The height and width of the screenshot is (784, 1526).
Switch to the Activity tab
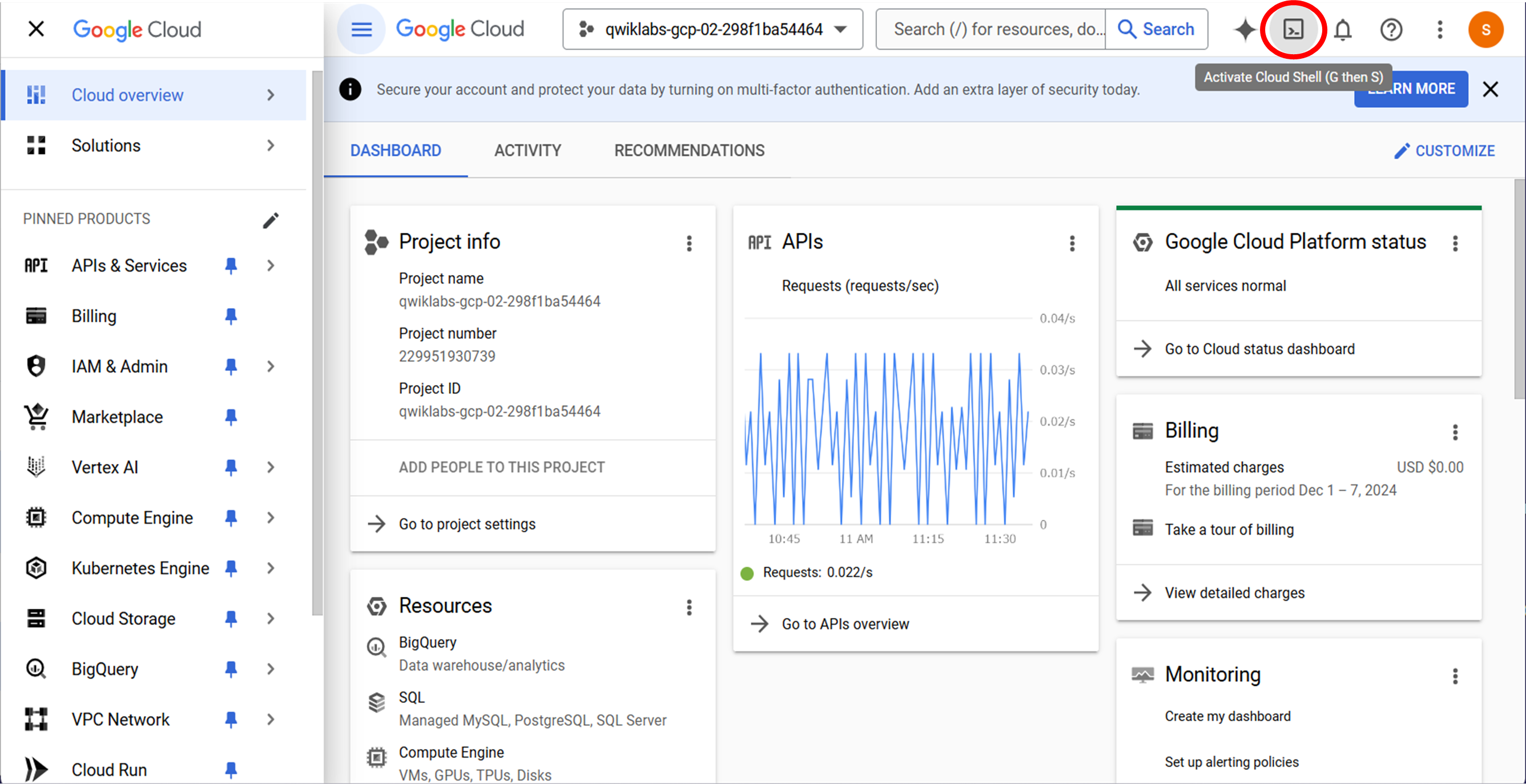(528, 151)
